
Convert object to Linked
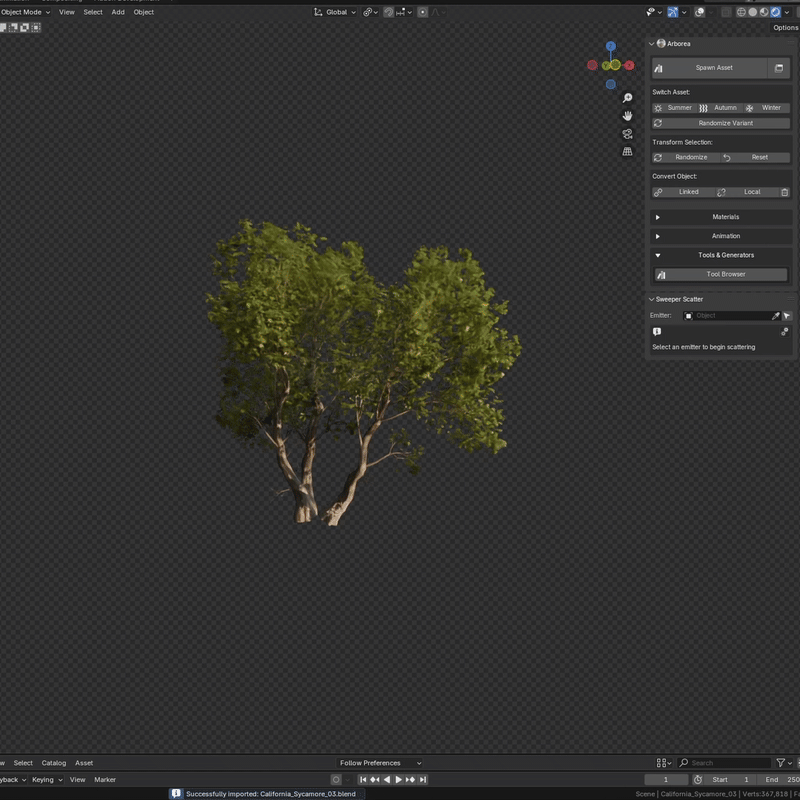coord(683,192)
